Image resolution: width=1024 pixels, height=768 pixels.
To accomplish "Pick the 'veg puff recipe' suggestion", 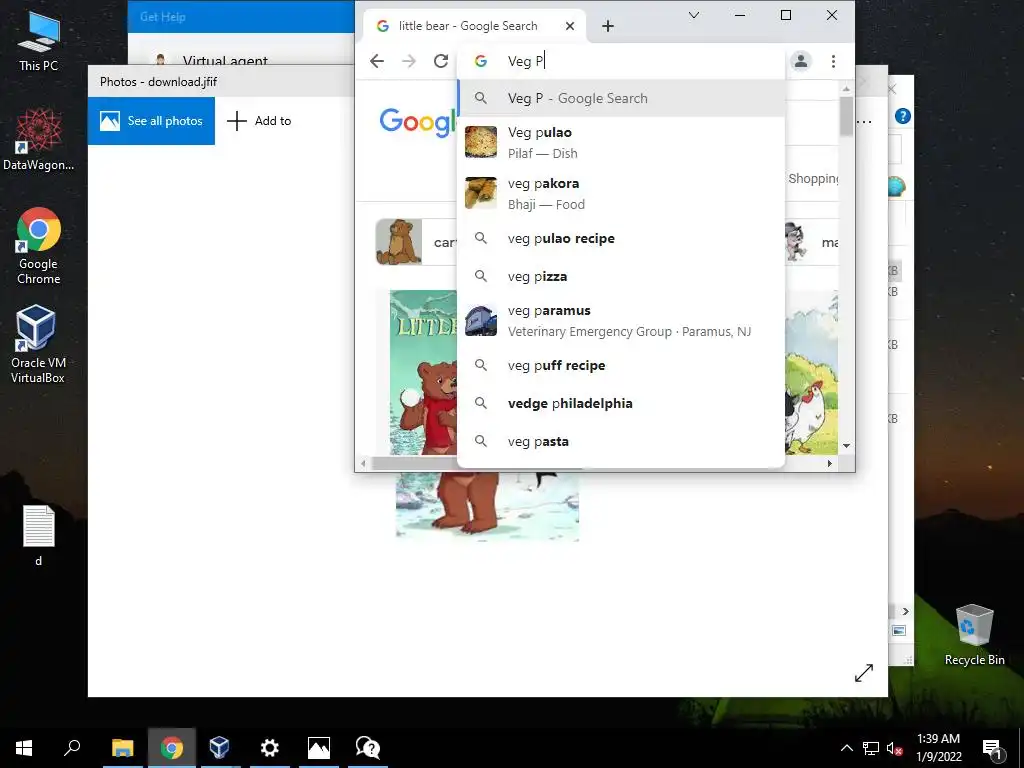I will tap(621, 365).
